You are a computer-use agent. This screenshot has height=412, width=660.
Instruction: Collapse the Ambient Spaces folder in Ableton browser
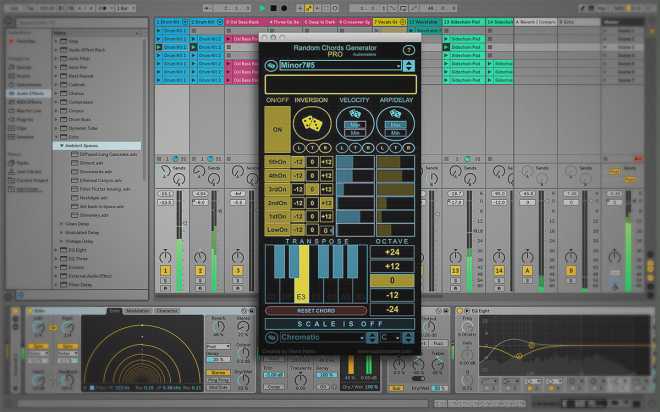coord(61,146)
